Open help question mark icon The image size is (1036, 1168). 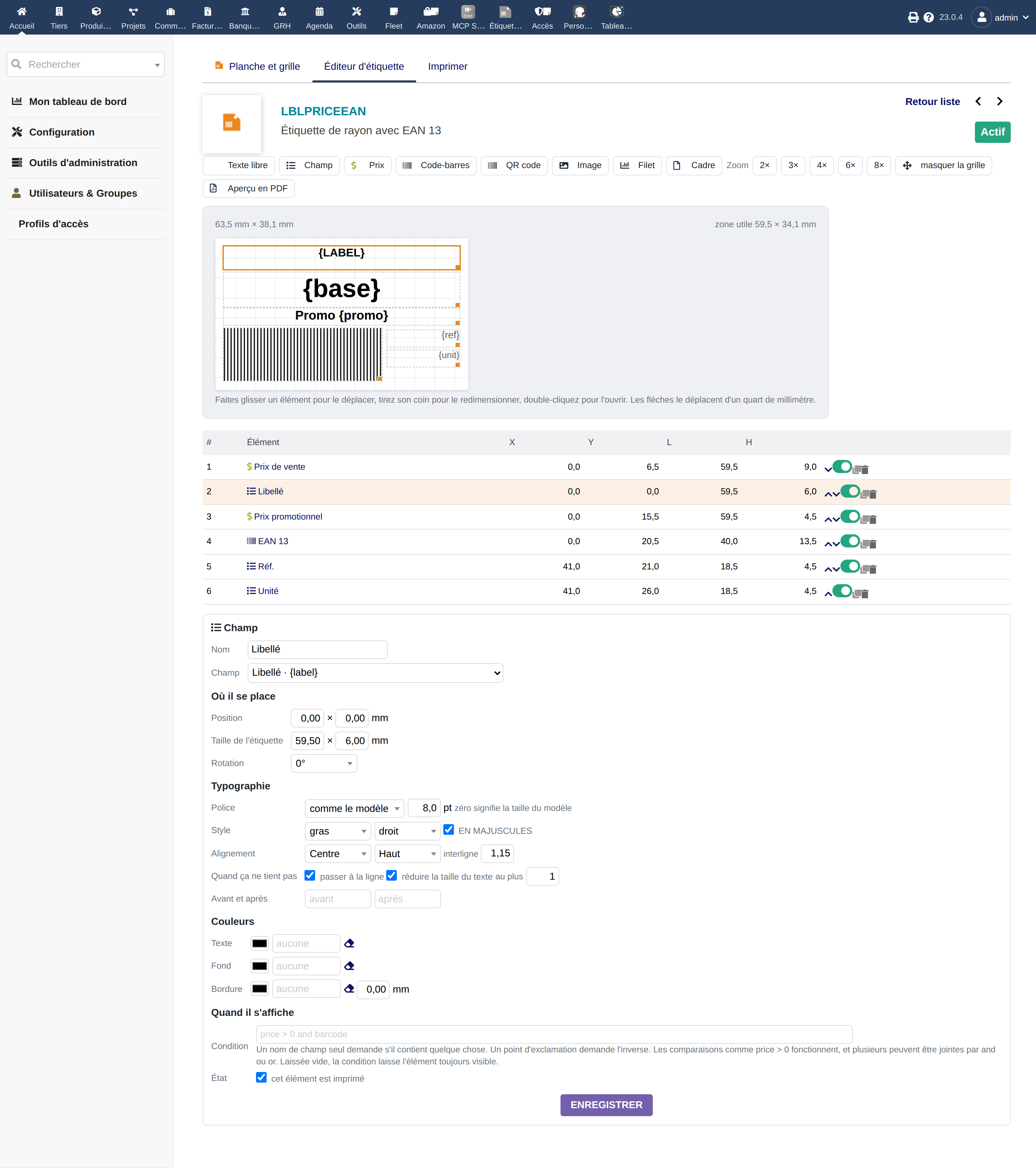coord(929,18)
